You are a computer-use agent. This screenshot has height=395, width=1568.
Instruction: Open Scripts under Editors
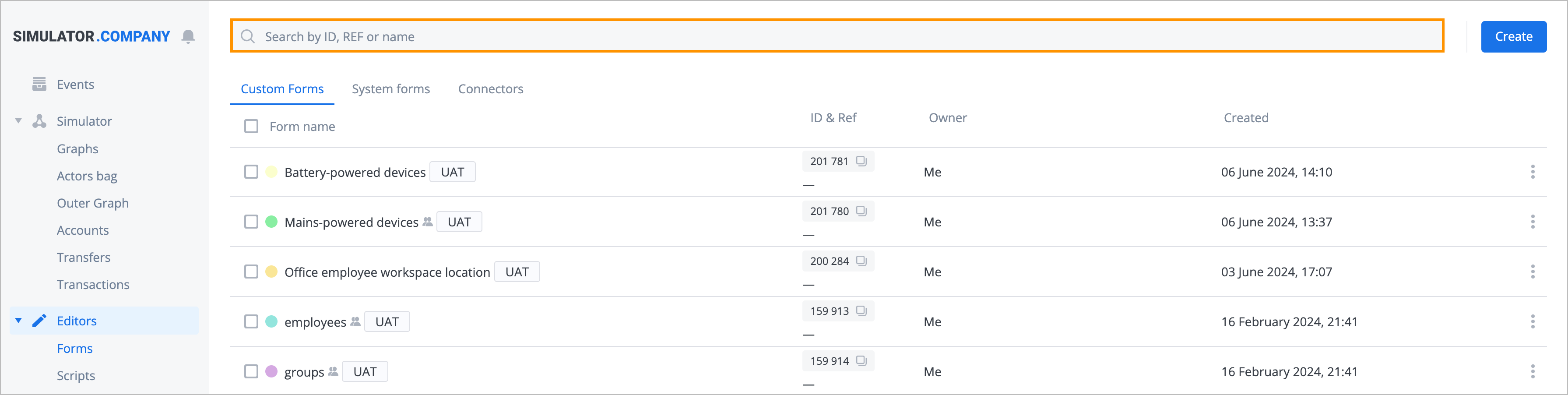[76, 376]
